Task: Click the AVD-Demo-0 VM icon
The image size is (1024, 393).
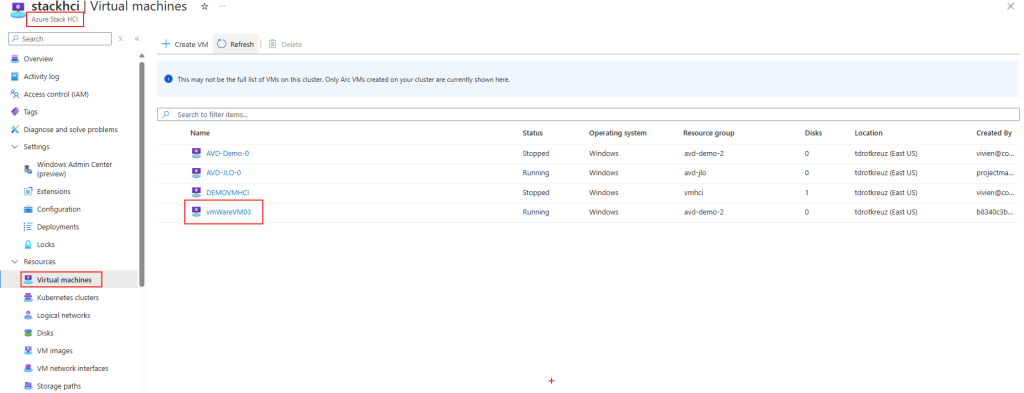Action: coord(196,153)
